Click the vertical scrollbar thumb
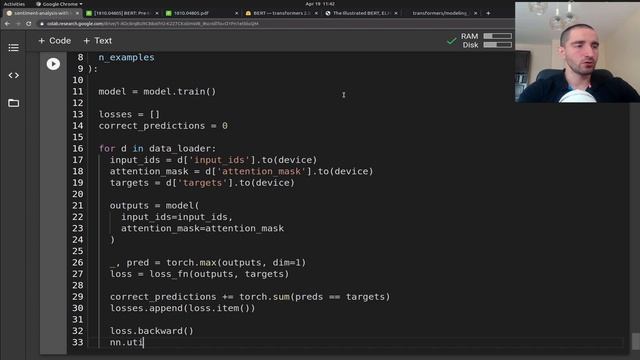This screenshot has height=360, width=640. click(x=636, y=341)
